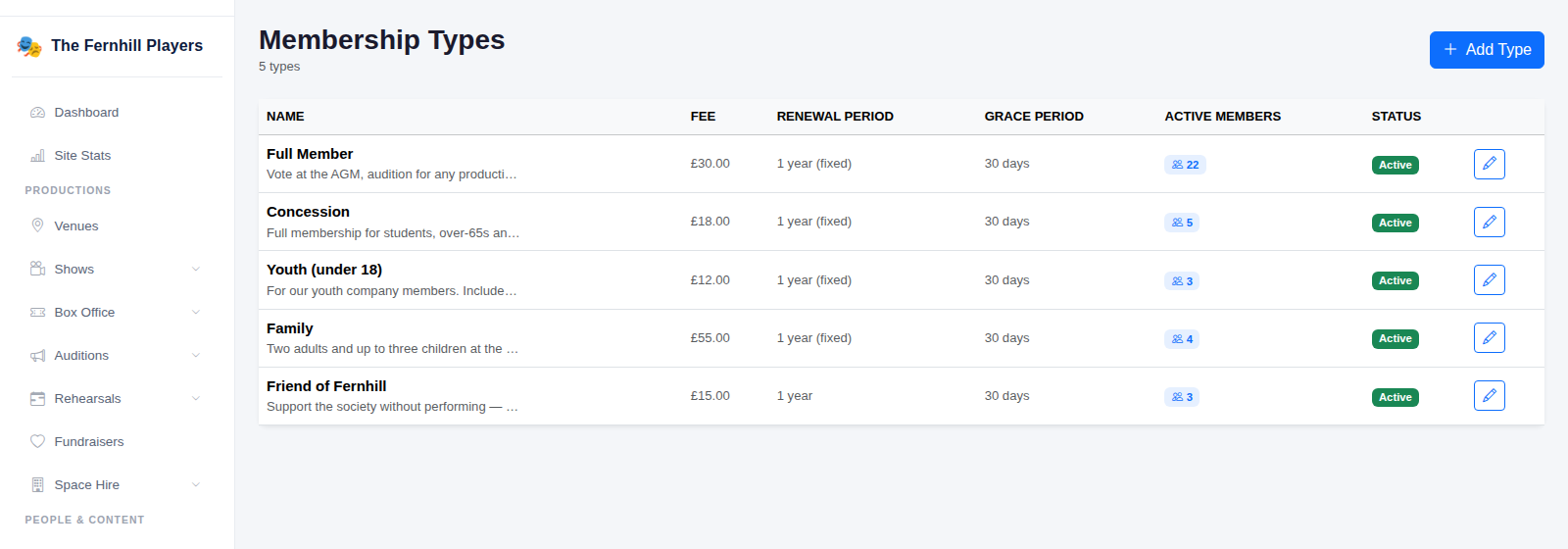The image size is (1568, 549).
Task: Click the £55.00 fee value
Action: [710, 338]
